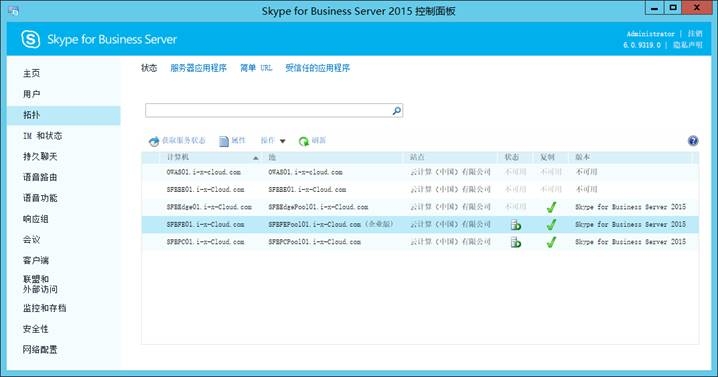Screen dimensions: 718x377
Task: Click the 版本 column header
Action: [x=582, y=157]
